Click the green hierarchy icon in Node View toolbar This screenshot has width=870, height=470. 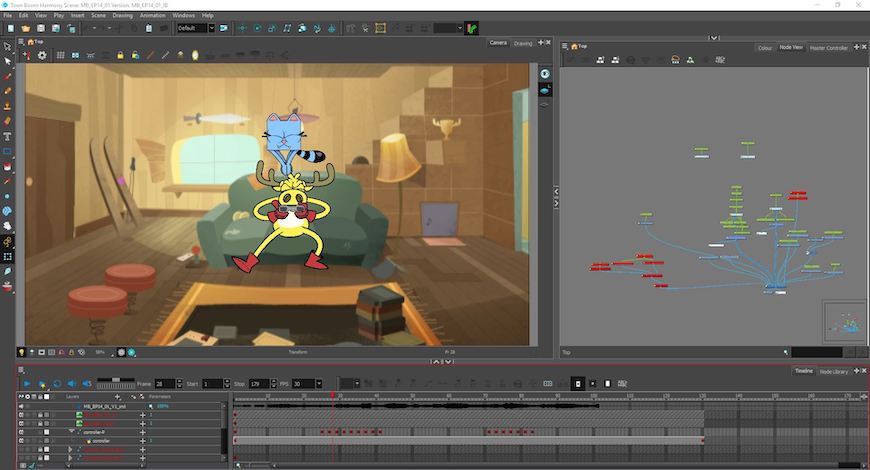(x=690, y=60)
